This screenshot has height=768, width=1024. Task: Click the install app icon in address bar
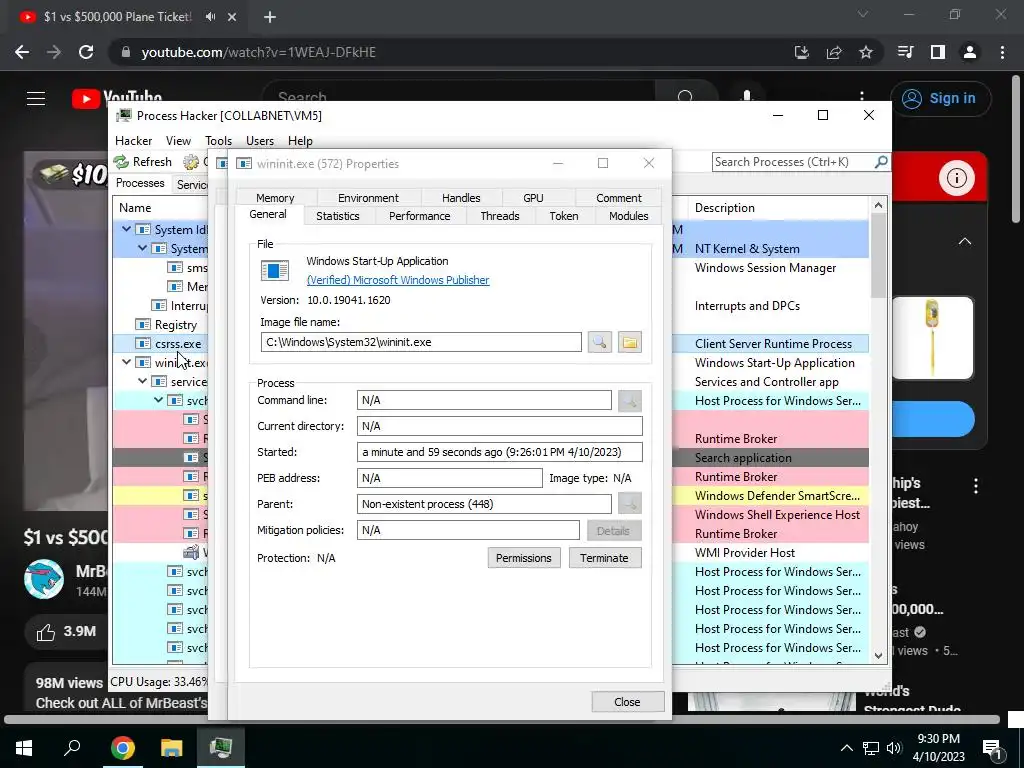(802, 52)
